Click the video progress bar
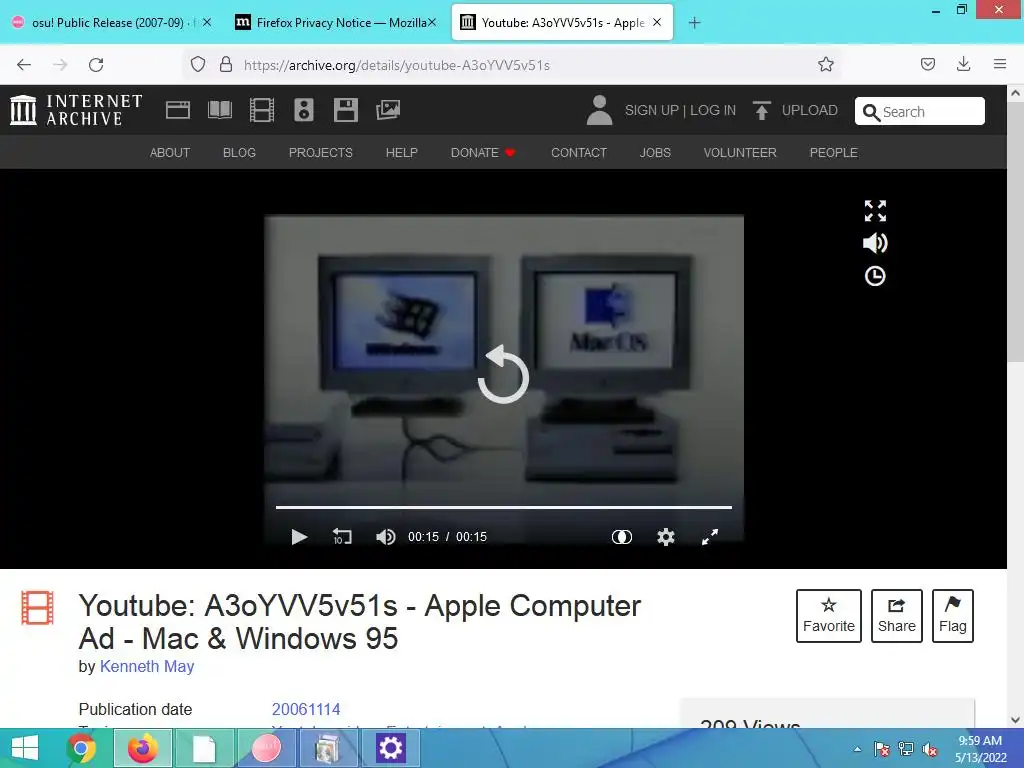Image resolution: width=1024 pixels, height=768 pixels. [x=504, y=507]
